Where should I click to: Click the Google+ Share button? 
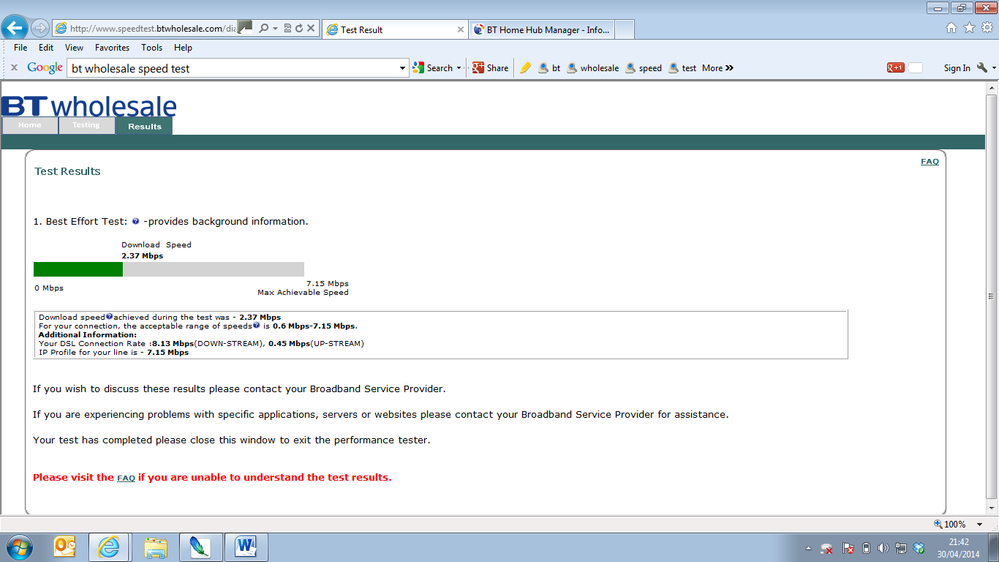490,68
